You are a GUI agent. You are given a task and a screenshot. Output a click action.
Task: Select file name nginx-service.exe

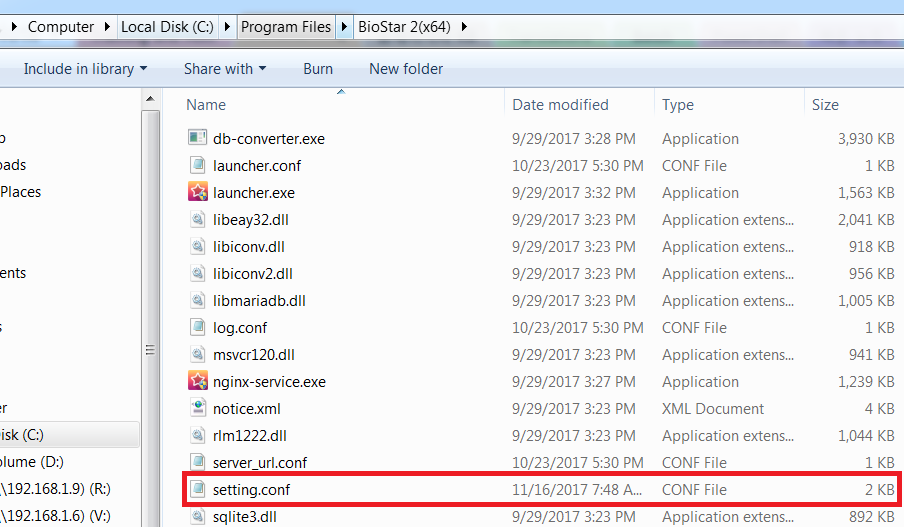(269, 382)
